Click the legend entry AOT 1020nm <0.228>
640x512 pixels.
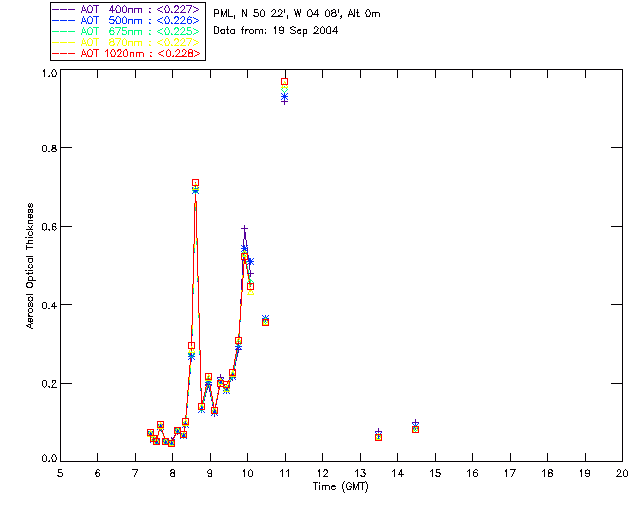[x=128, y=53]
